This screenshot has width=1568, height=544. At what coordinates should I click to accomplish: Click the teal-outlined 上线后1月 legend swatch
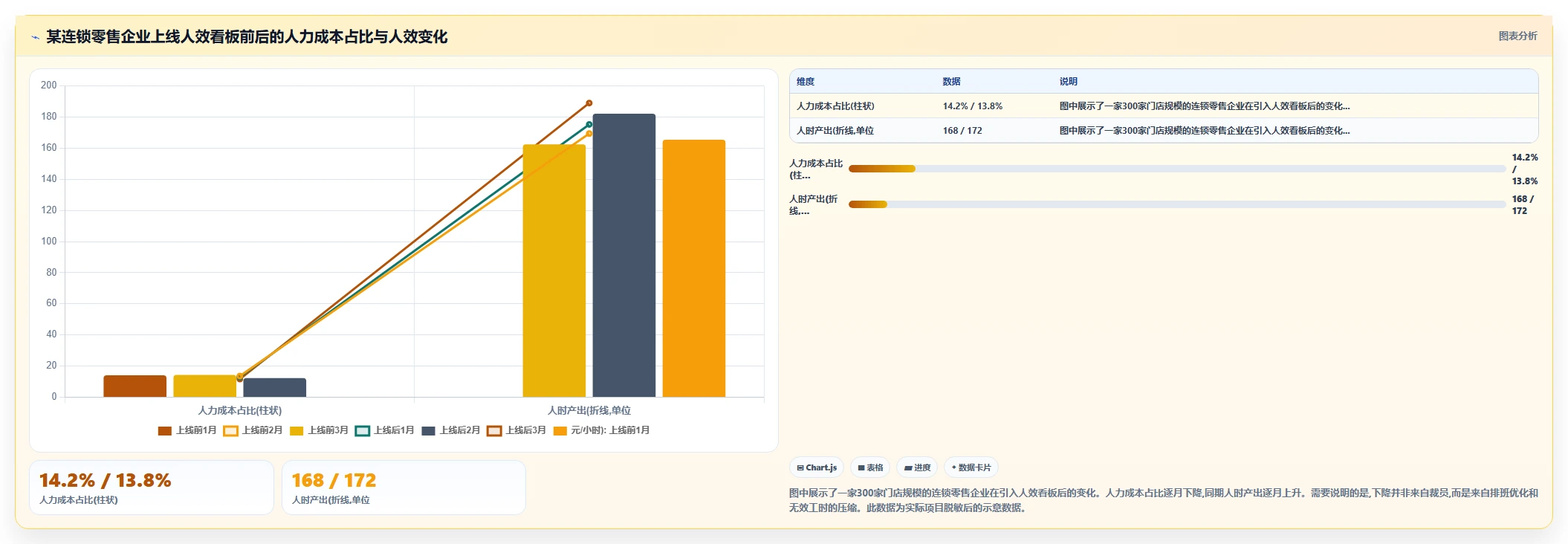click(x=363, y=431)
